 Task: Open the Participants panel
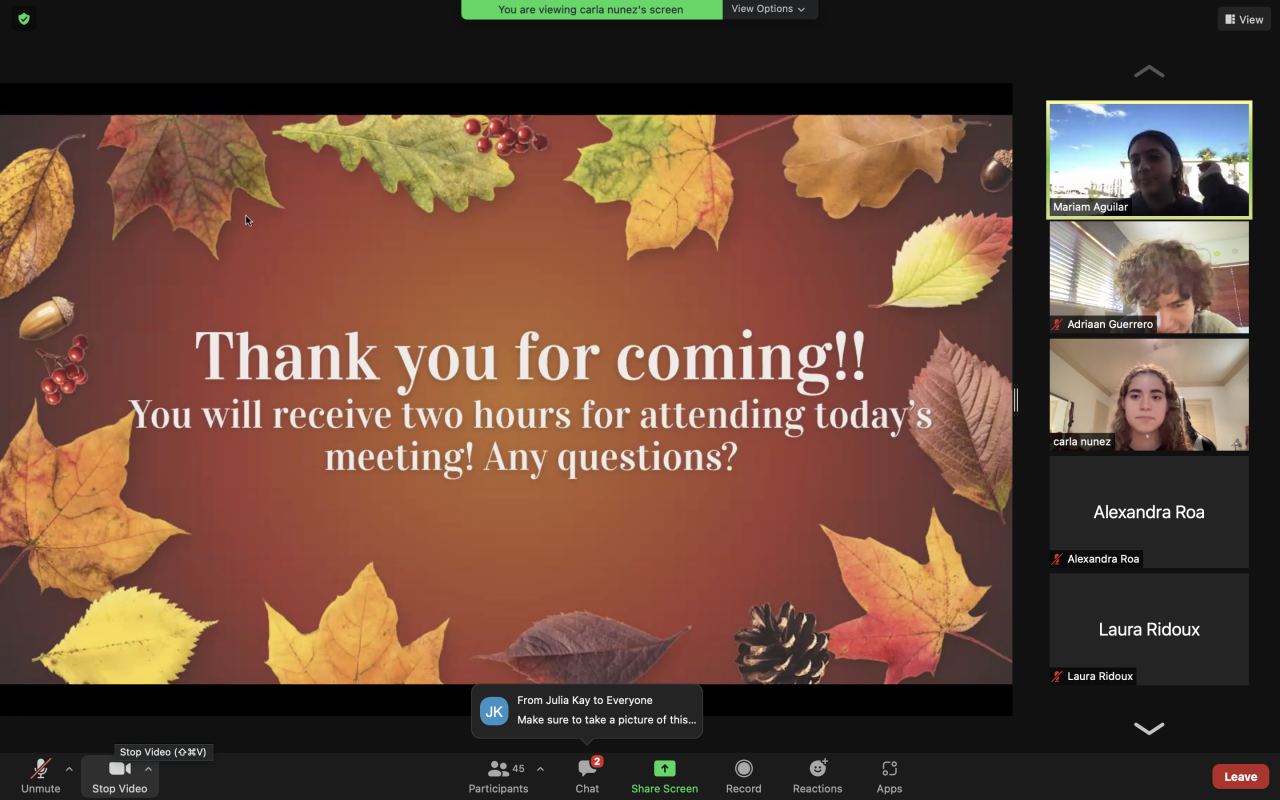(x=498, y=776)
